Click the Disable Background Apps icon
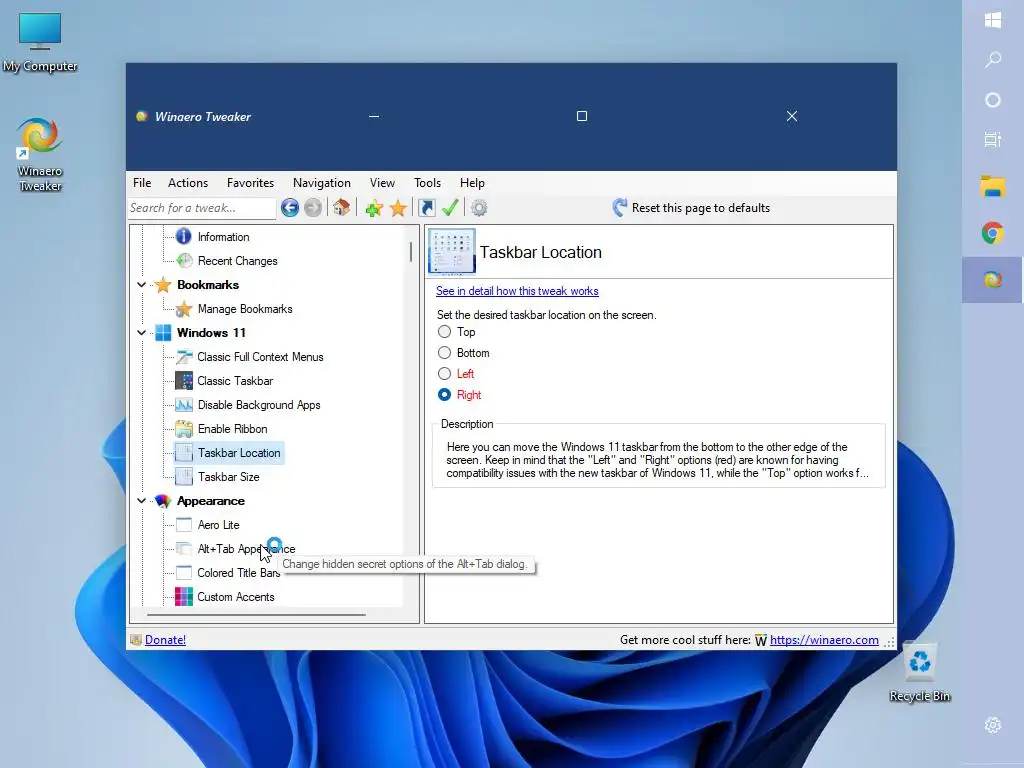Screen dimensions: 1024x768 [184, 405]
